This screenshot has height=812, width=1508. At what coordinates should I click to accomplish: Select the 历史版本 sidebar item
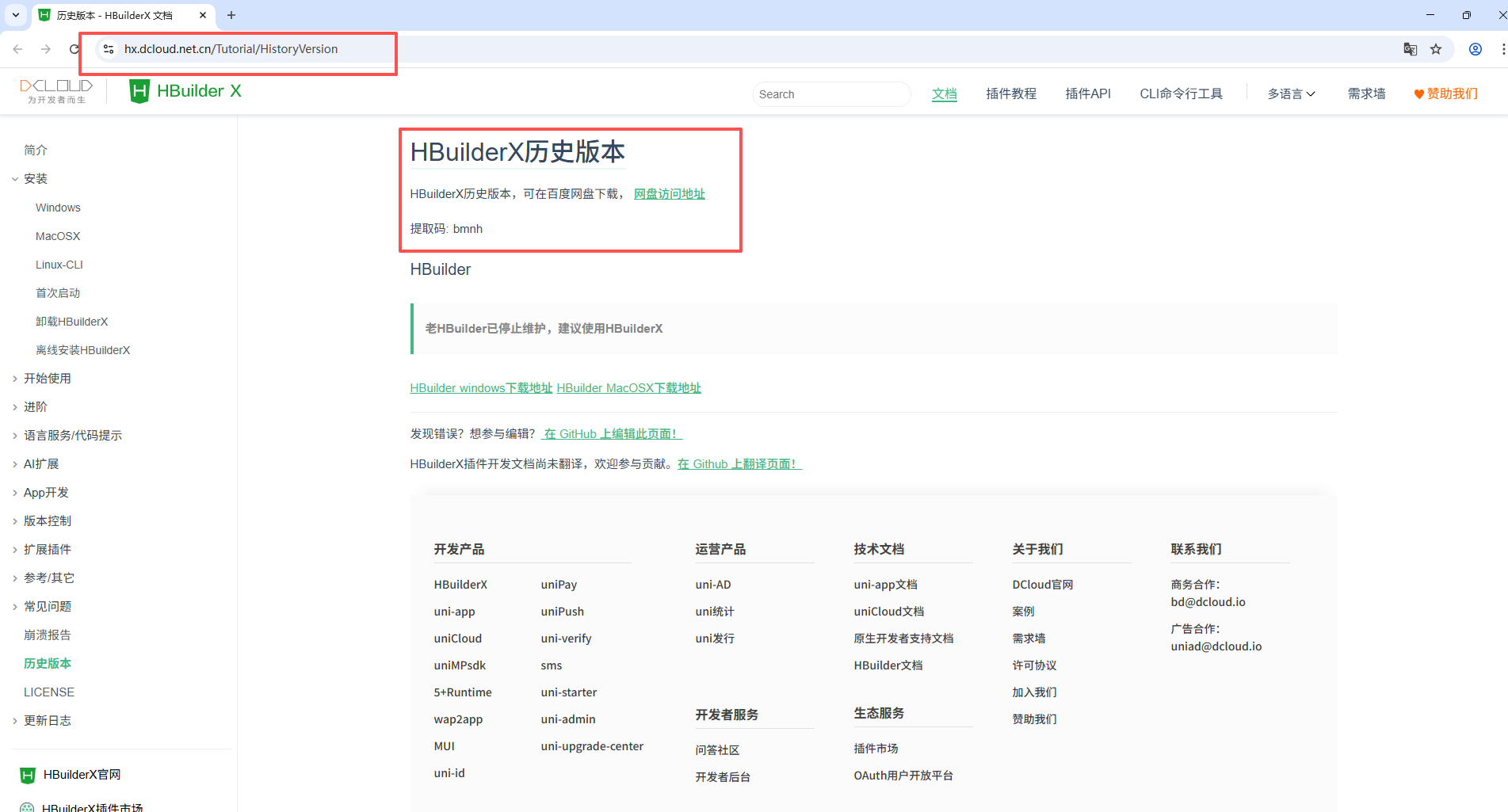coord(48,664)
